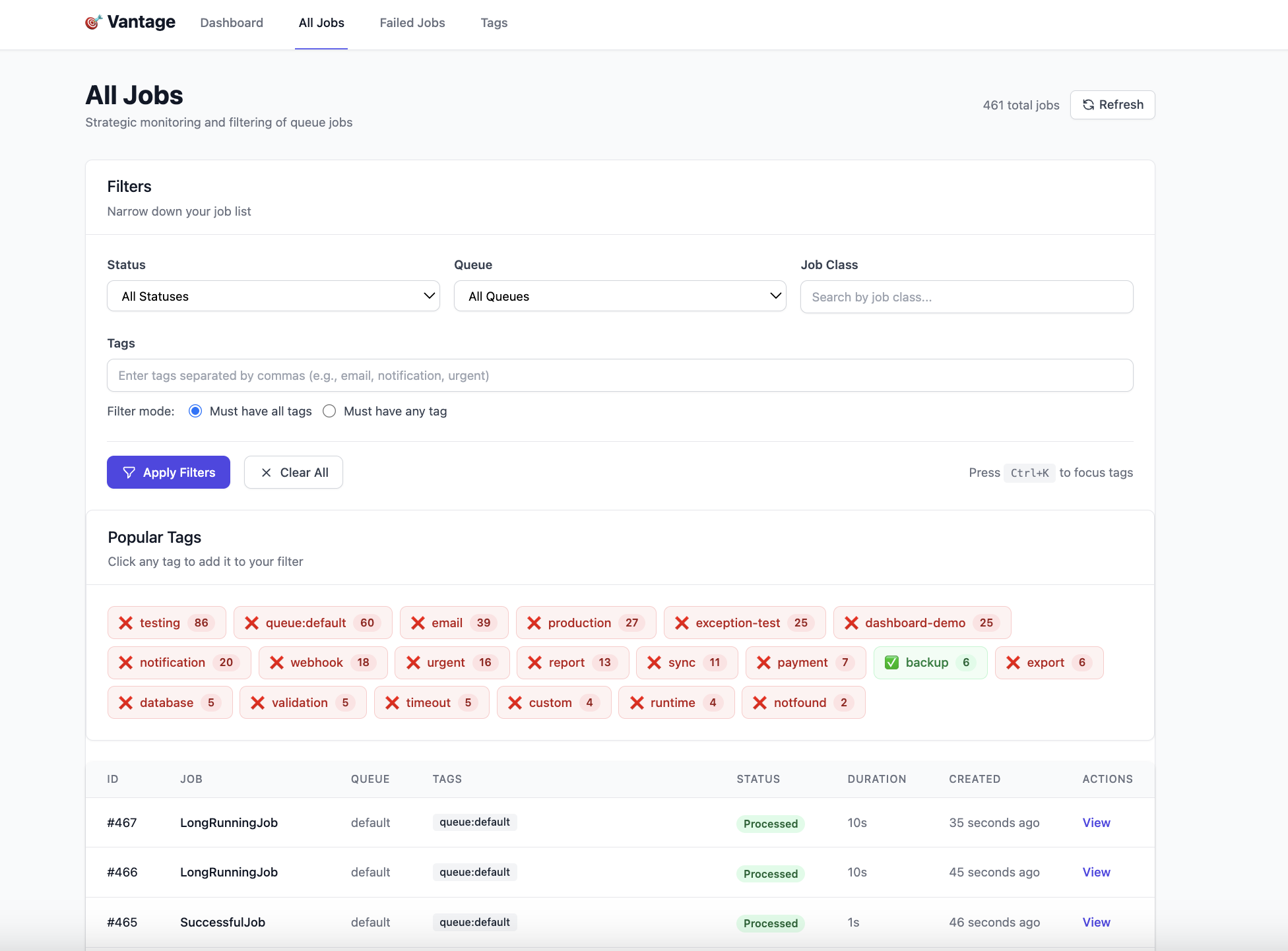This screenshot has width=1288, height=951.
Task: Remove the "email" tag via its X icon
Action: tap(418, 622)
